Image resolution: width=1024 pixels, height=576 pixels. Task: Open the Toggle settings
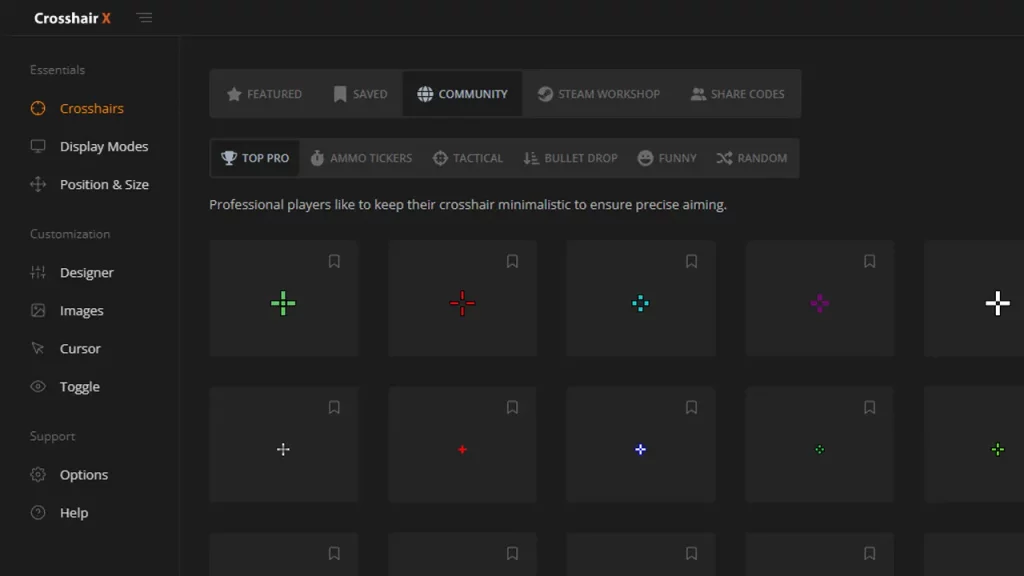coord(65,387)
